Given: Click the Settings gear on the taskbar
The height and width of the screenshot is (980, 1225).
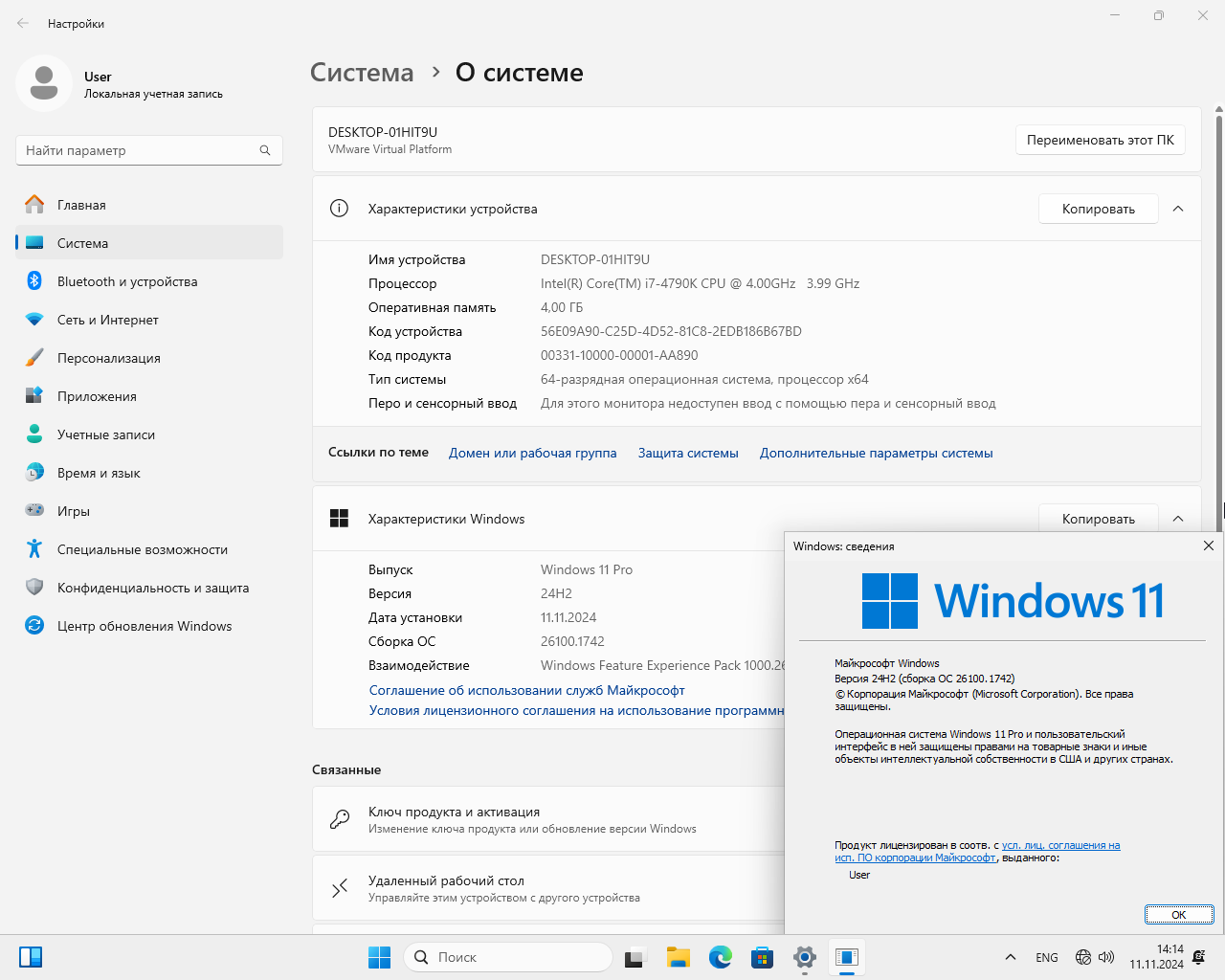Looking at the screenshot, I should coord(805,957).
